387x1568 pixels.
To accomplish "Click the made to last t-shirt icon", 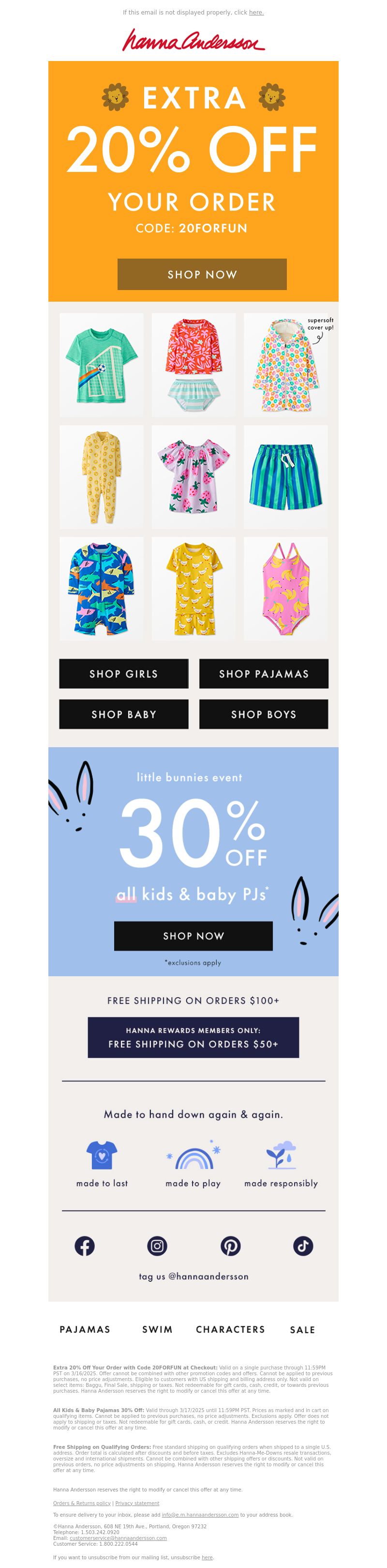I will (102, 1155).
